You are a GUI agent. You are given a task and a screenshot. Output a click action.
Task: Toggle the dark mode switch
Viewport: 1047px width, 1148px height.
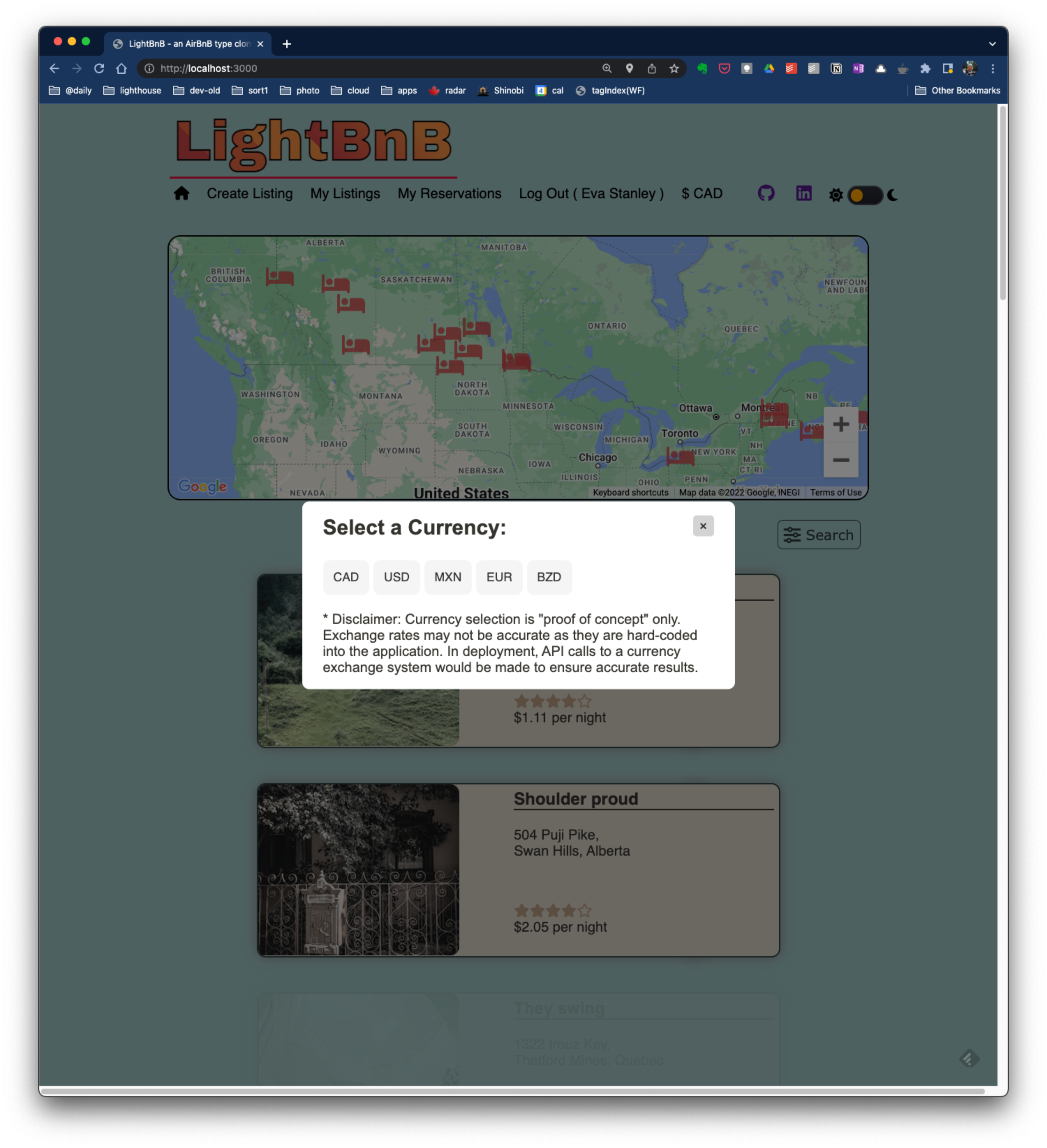(865, 195)
